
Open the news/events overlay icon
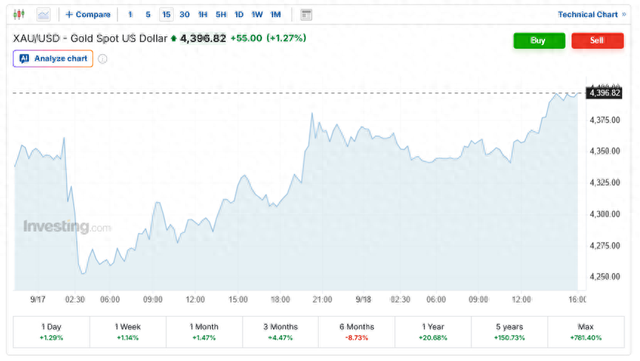click(306, 15)
